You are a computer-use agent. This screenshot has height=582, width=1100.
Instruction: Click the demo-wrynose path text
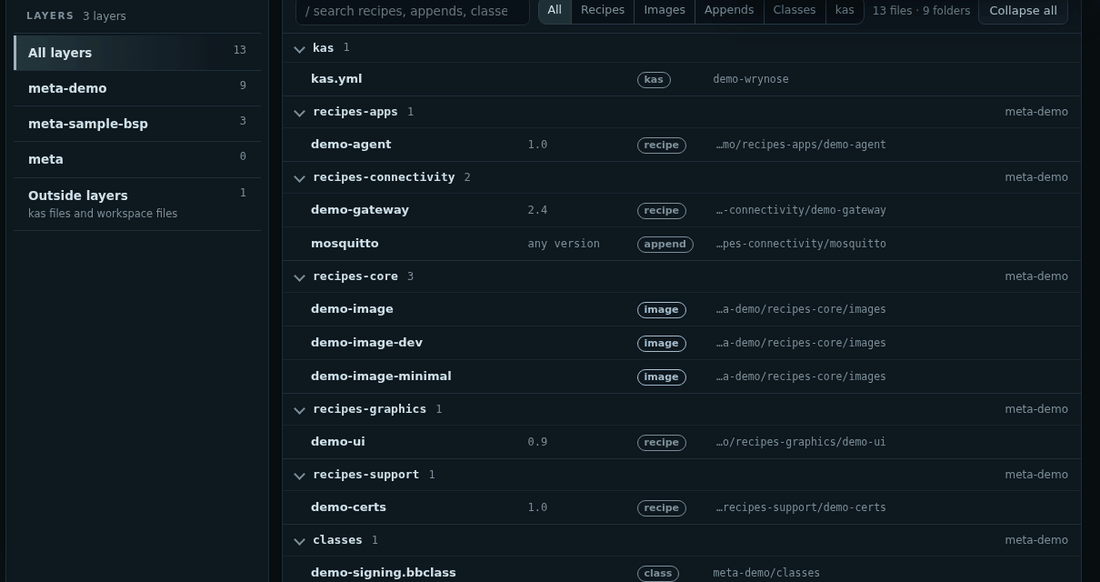tap(751, 79)
